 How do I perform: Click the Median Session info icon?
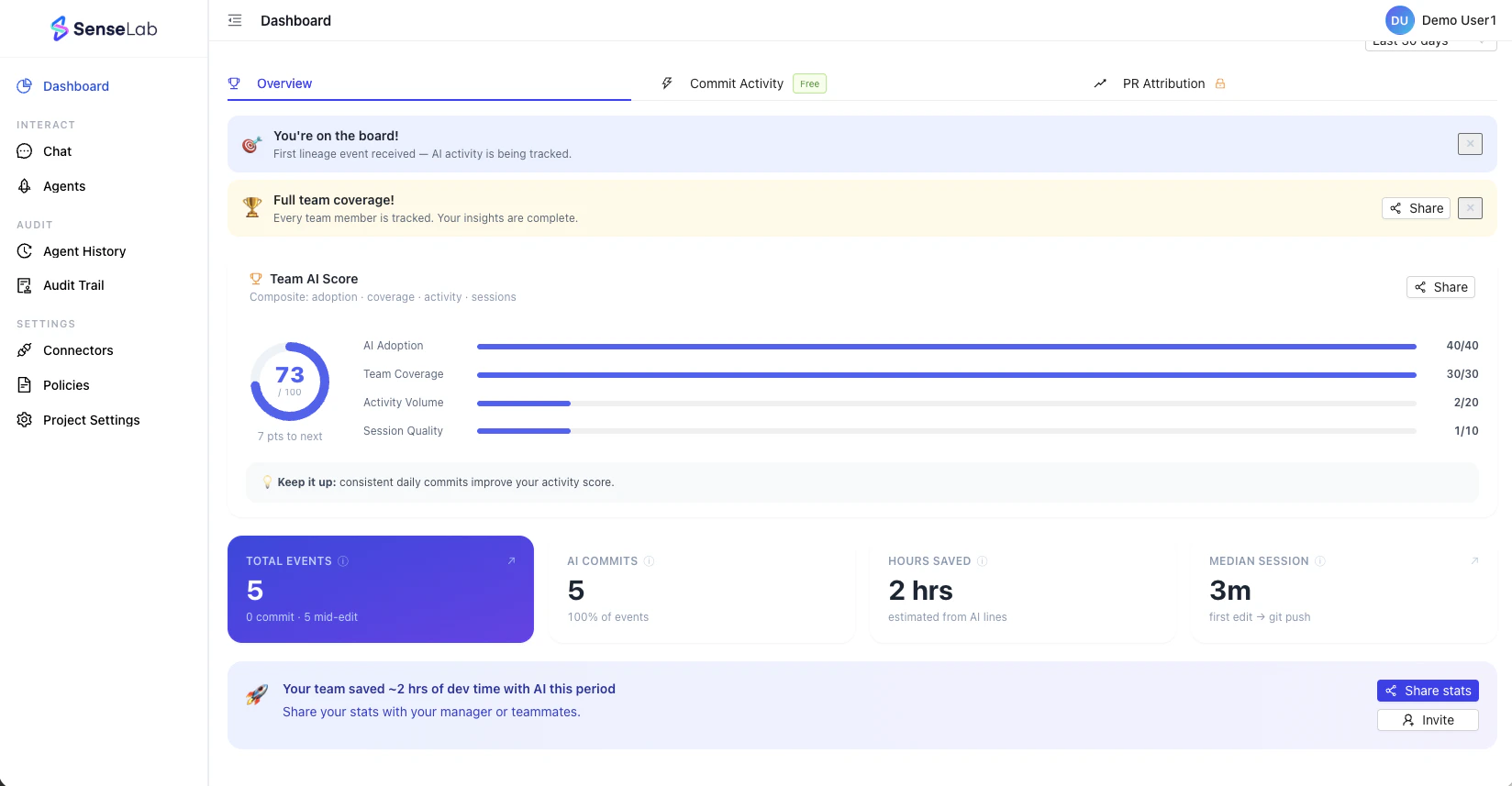(x=1320, y=561)
